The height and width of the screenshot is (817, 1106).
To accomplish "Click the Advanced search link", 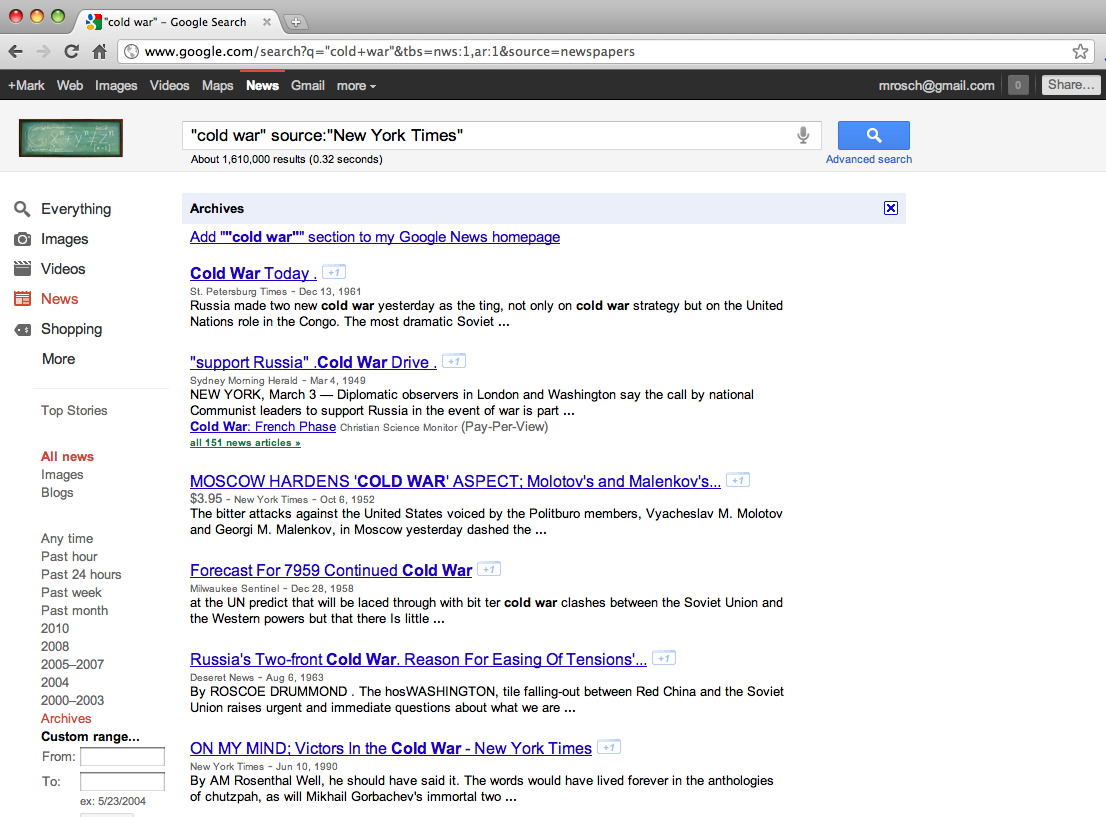I will pos(869,159).
